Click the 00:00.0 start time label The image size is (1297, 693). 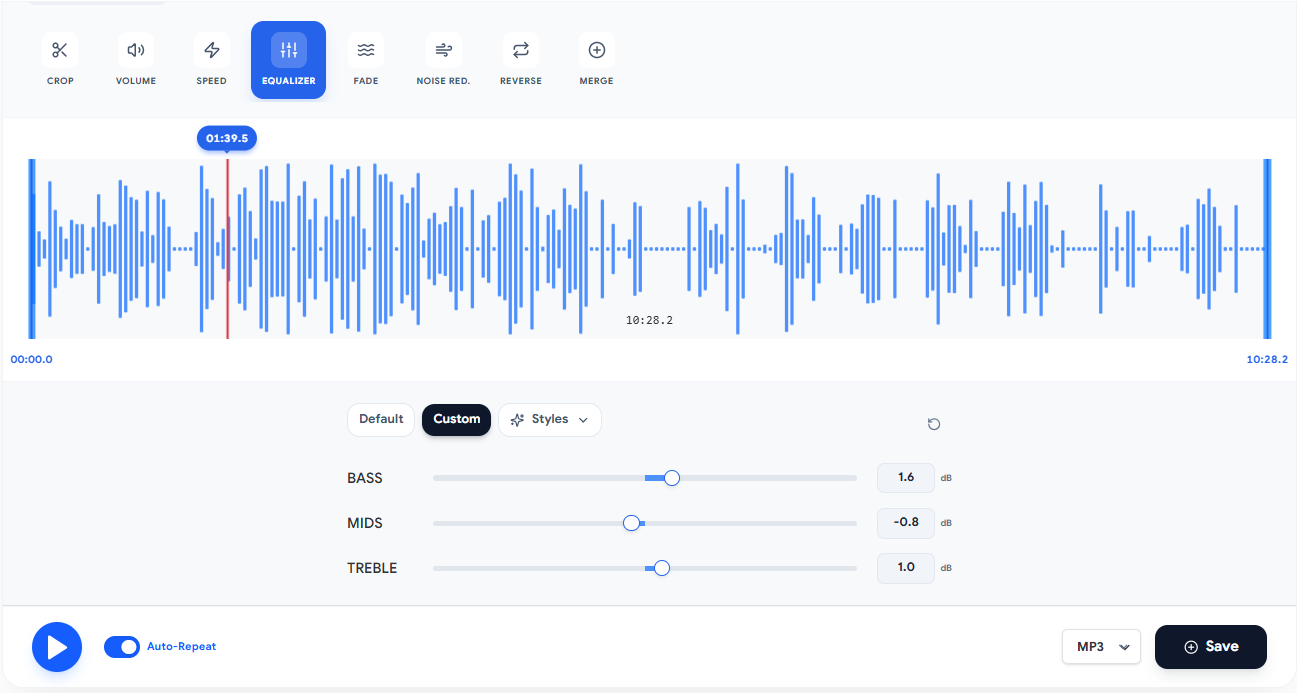31,359
